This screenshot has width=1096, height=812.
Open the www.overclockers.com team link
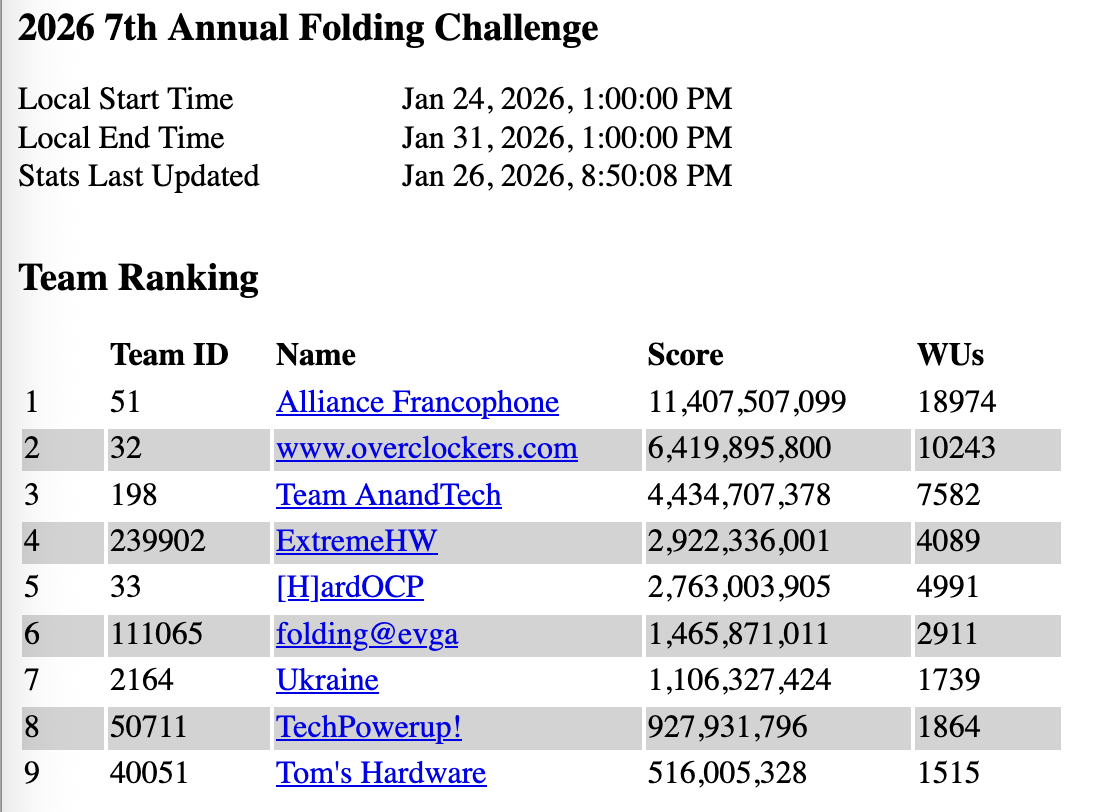(427, 448)
